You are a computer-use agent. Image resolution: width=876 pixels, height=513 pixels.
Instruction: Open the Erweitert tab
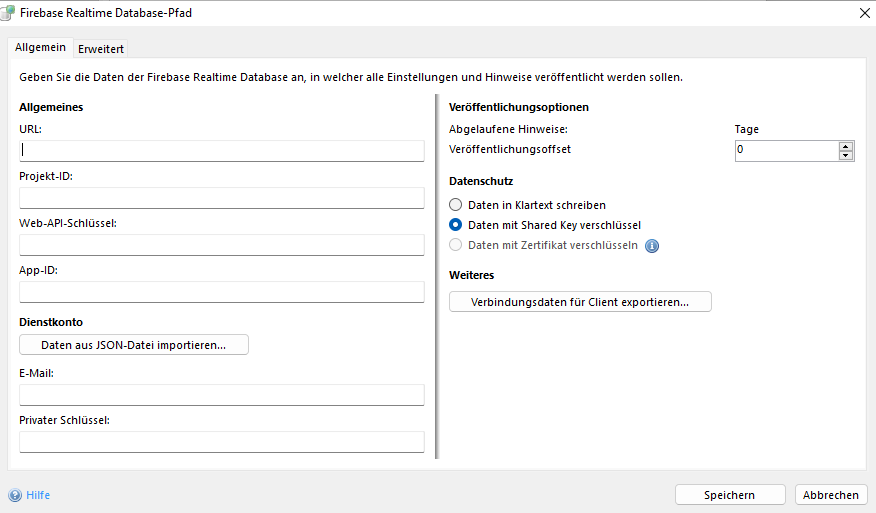coord(101,49)
